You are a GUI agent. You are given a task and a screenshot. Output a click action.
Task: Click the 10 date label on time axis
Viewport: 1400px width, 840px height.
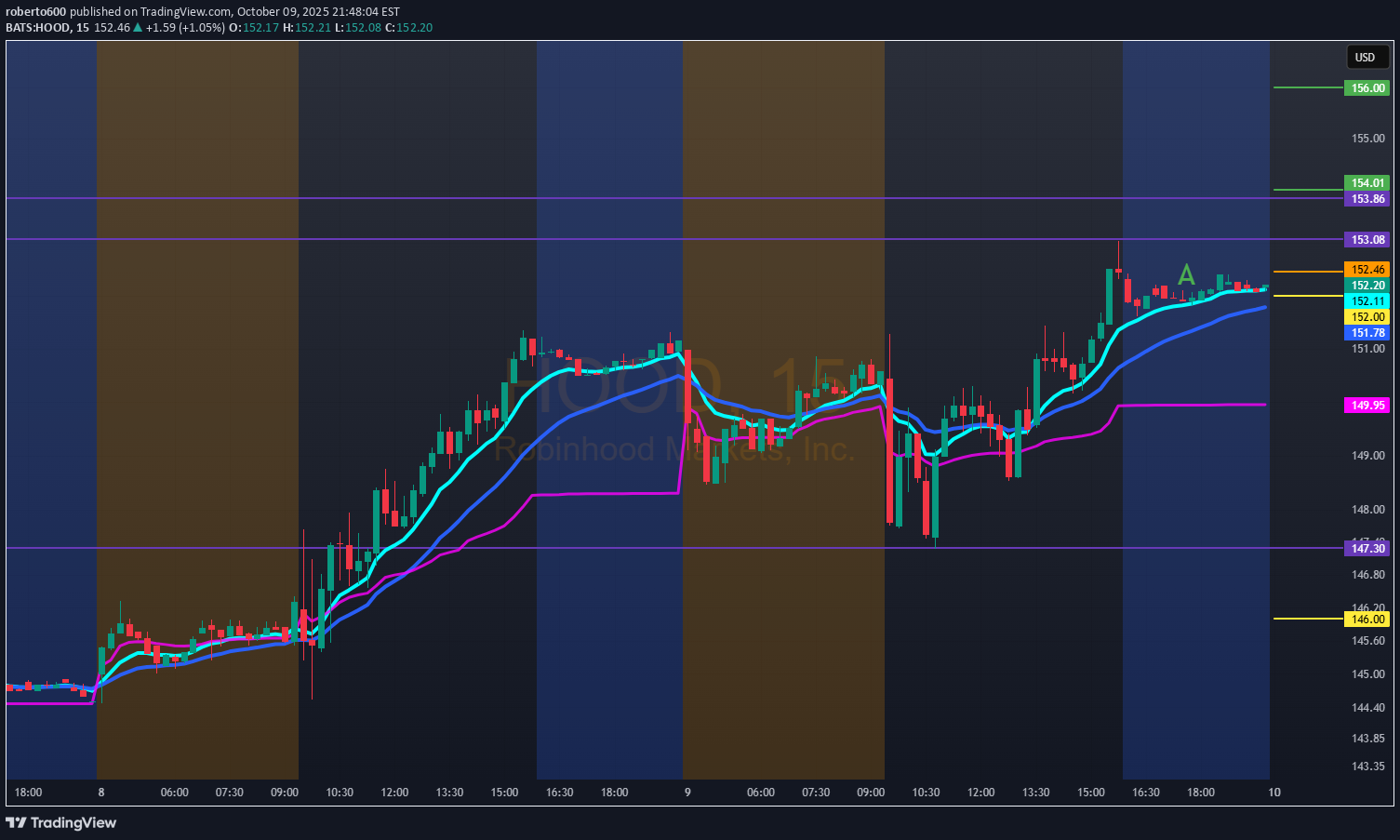1273,793
